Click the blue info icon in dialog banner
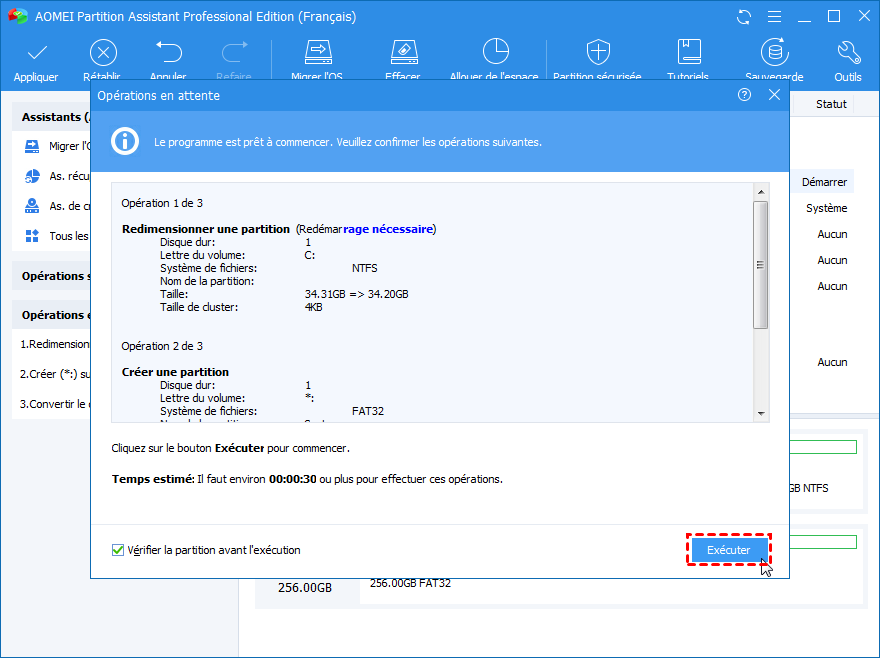Image resolution: width=880 pixels, height=658 pixels. pos(125,141)
